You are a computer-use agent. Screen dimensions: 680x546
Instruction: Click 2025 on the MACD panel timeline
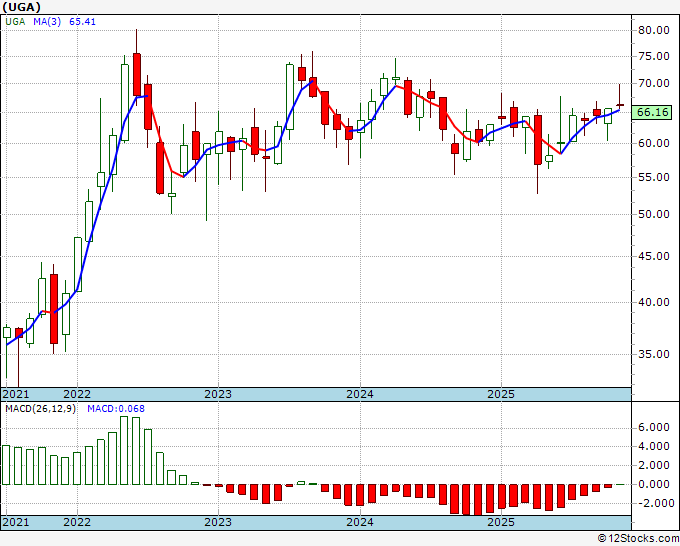click(x=501, y=522)
